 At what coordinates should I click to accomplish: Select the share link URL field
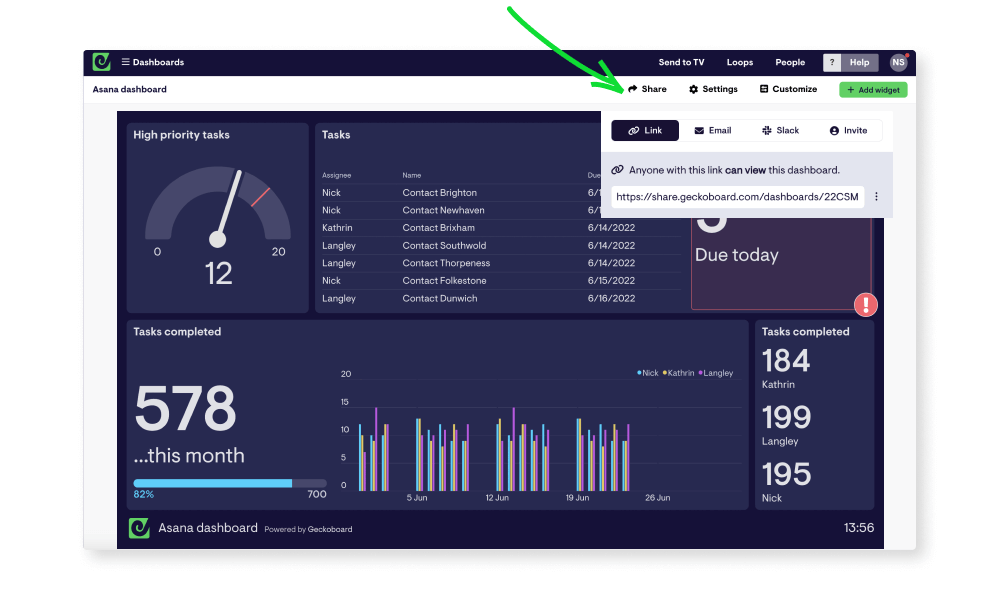click(737, 196)
